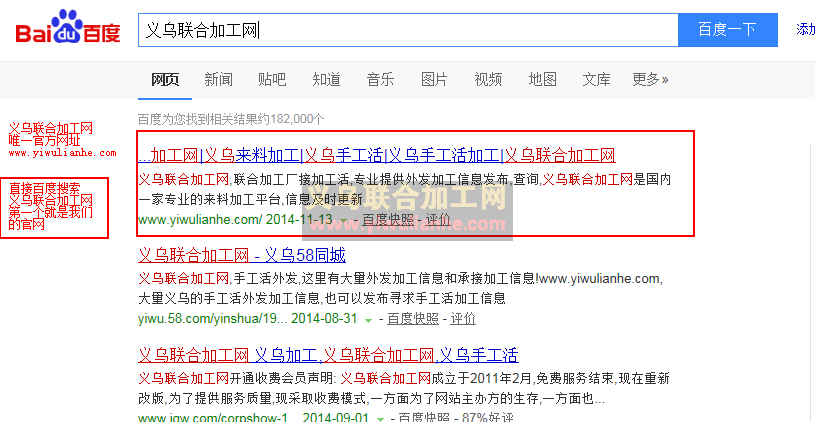Click result count text 百度为您找到相关结果约182,000个

(231, 120)
